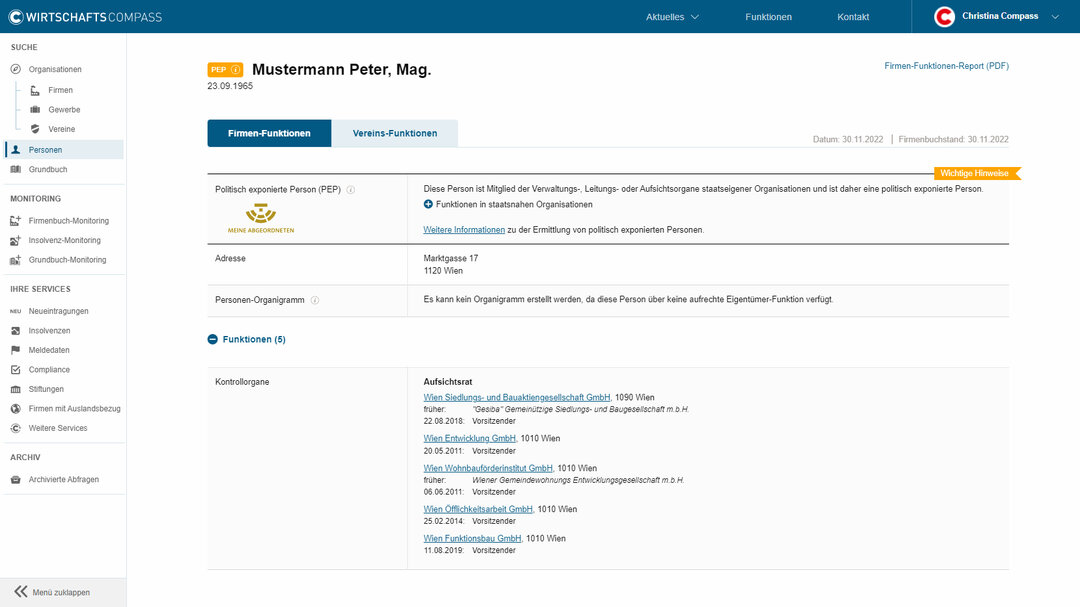Image resolution: width=1080 pixels, height=607 pixels.
Task: Open Firmen-Funktionen-Report (PDF) link
Action: pyautogui.click(x=946, y=66)
